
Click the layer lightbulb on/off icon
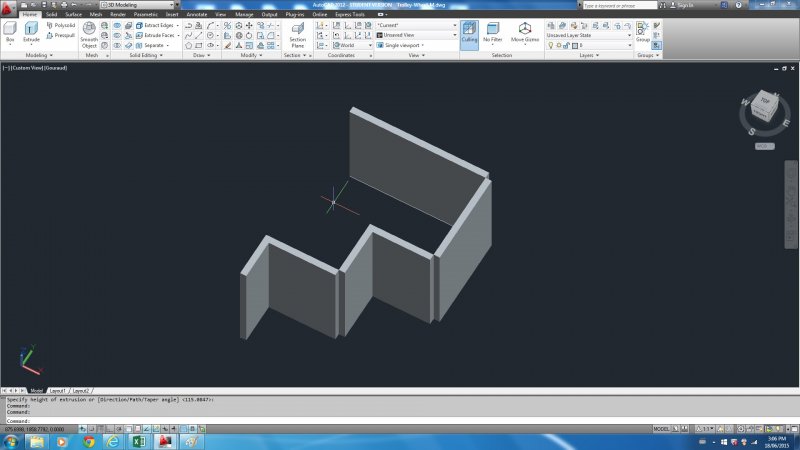point(551,45)
